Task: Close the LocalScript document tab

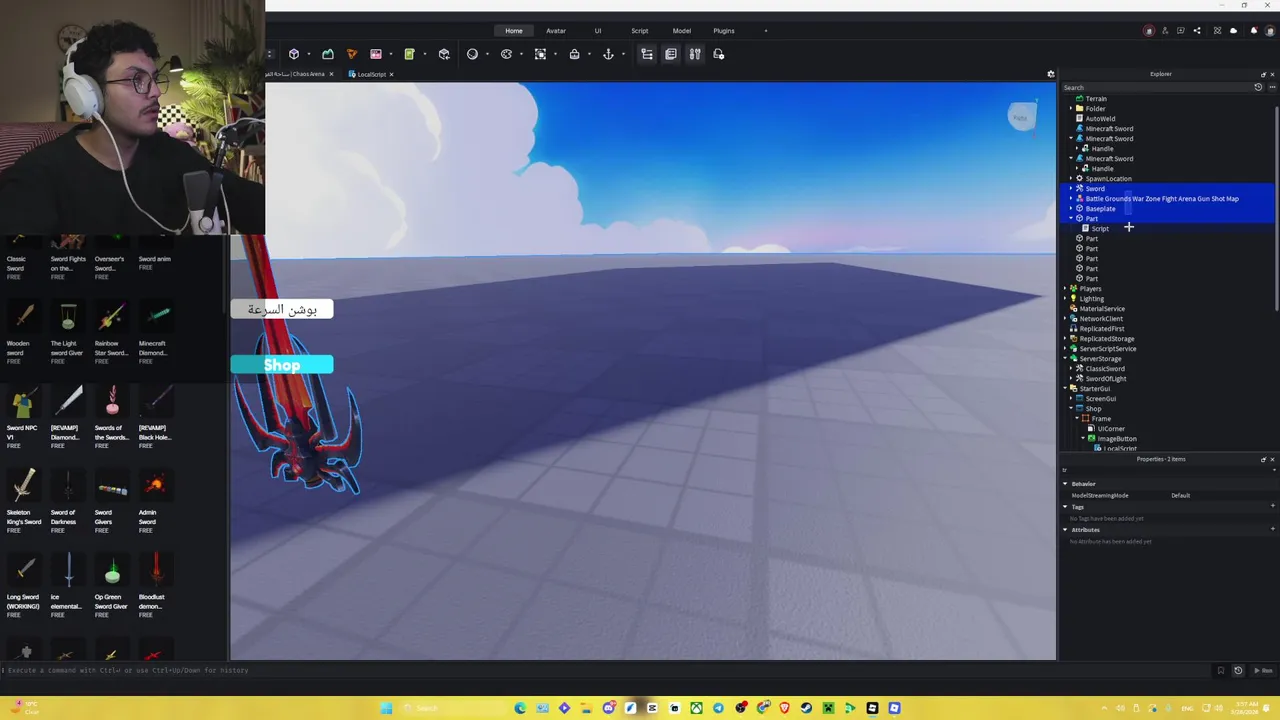Action: click(391, 74)
